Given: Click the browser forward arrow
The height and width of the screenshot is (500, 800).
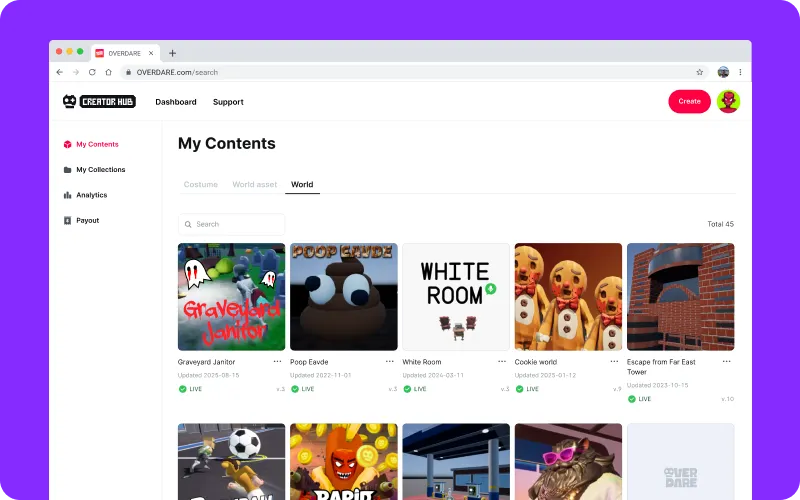Looking at the screenshot, I should coord(76,72).
